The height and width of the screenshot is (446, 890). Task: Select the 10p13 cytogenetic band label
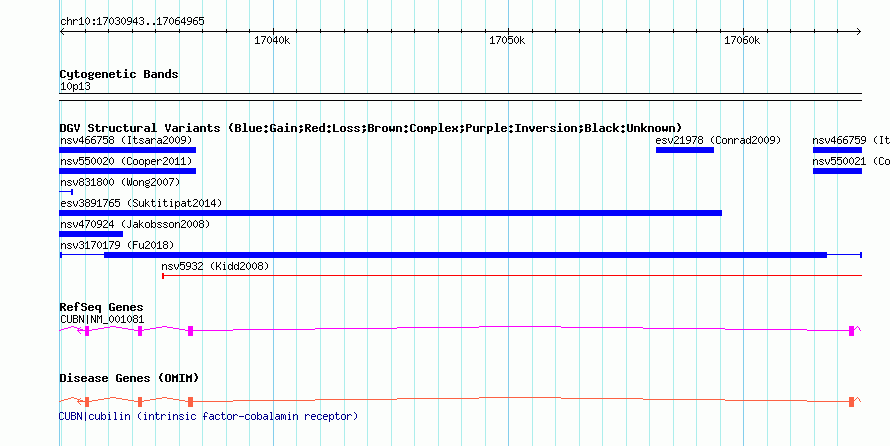(x=75, y=87)
